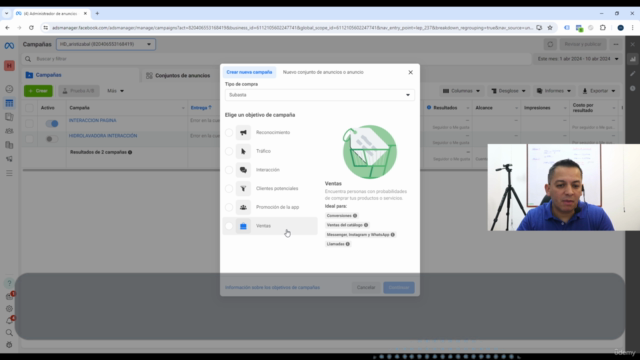Toggle the HIDROLAVADORA INTERACCIÓN campaign switch
The height and width of the screenshot is (360, 640).
[52, 139]
